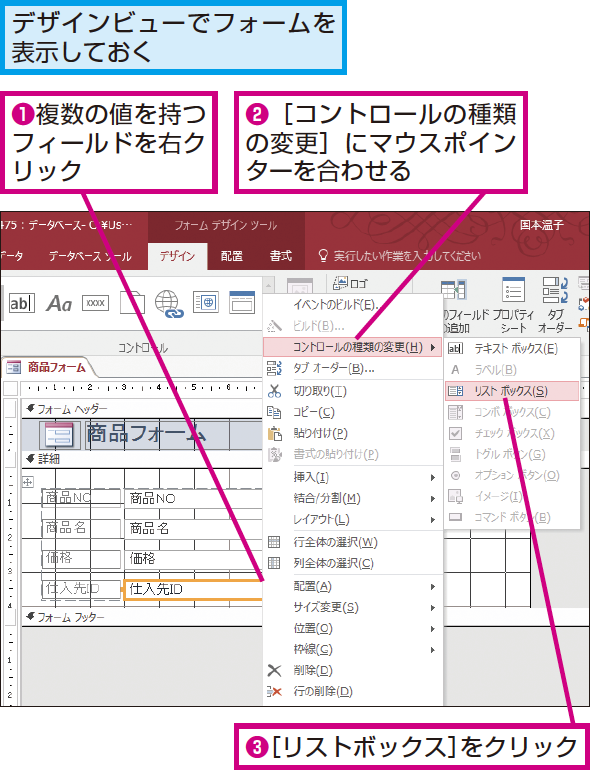Choose 行の削除(D) from context menu

point(353,691)
